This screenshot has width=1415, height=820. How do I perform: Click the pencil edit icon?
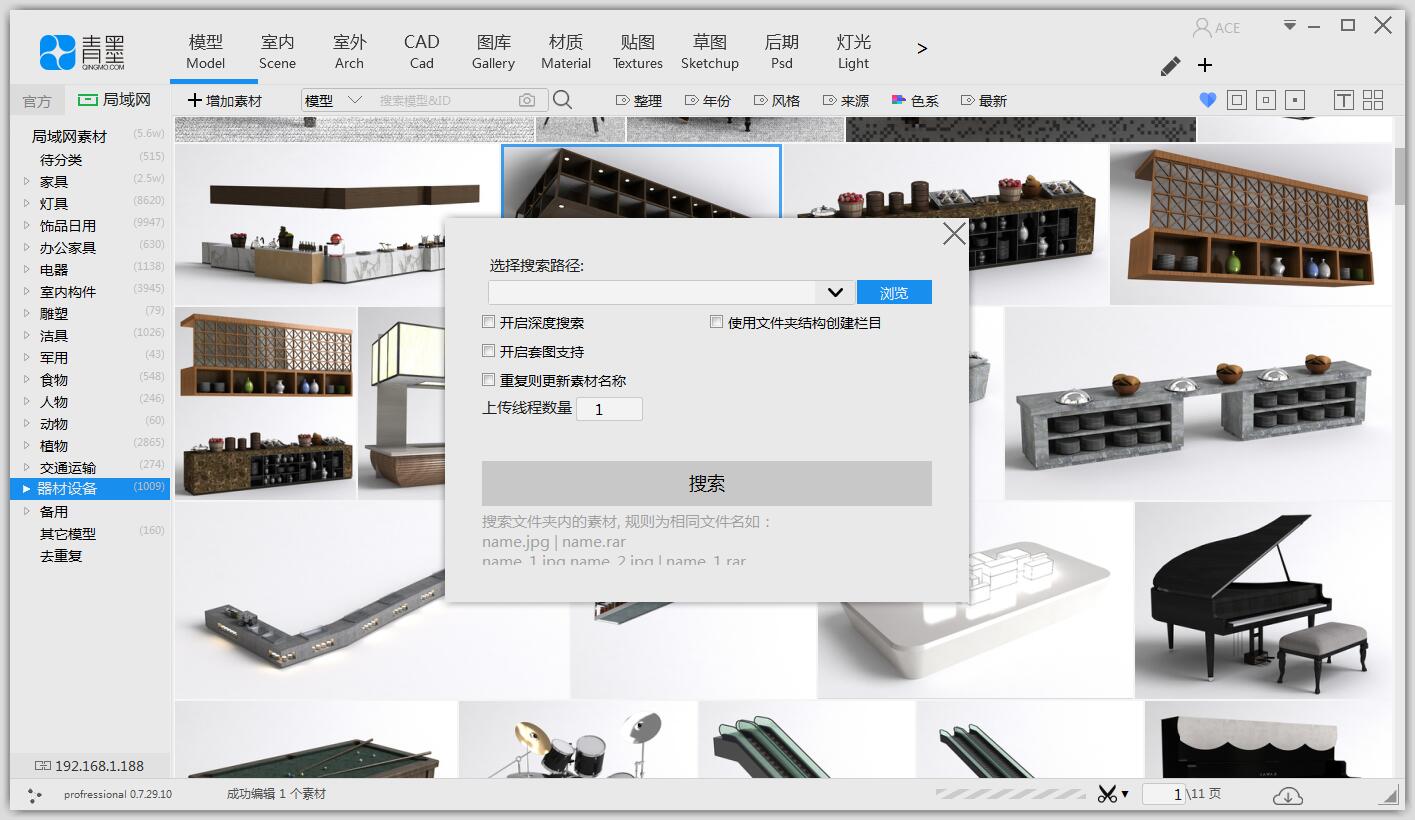[x=1170, y=66]
